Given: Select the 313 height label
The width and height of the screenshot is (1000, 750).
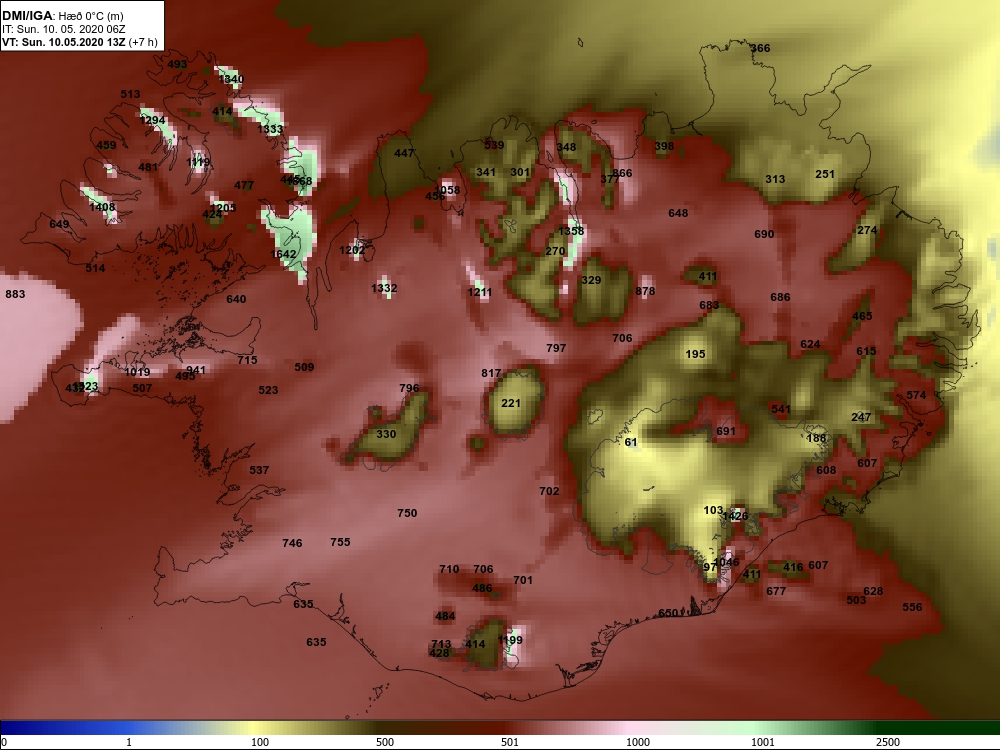Looking at the screenshot, I should (776, 179).
